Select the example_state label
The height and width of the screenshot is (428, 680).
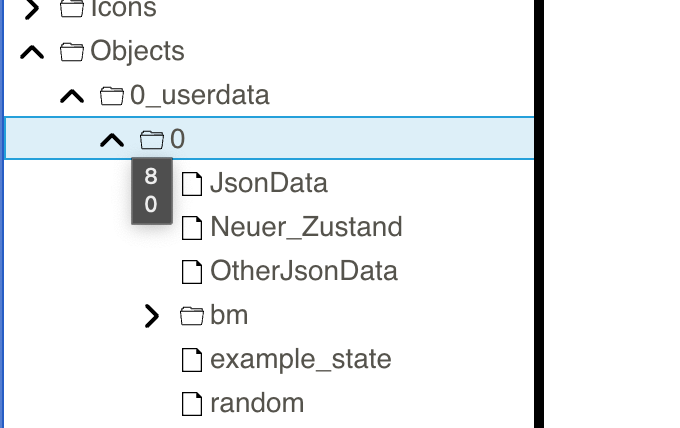300,360
